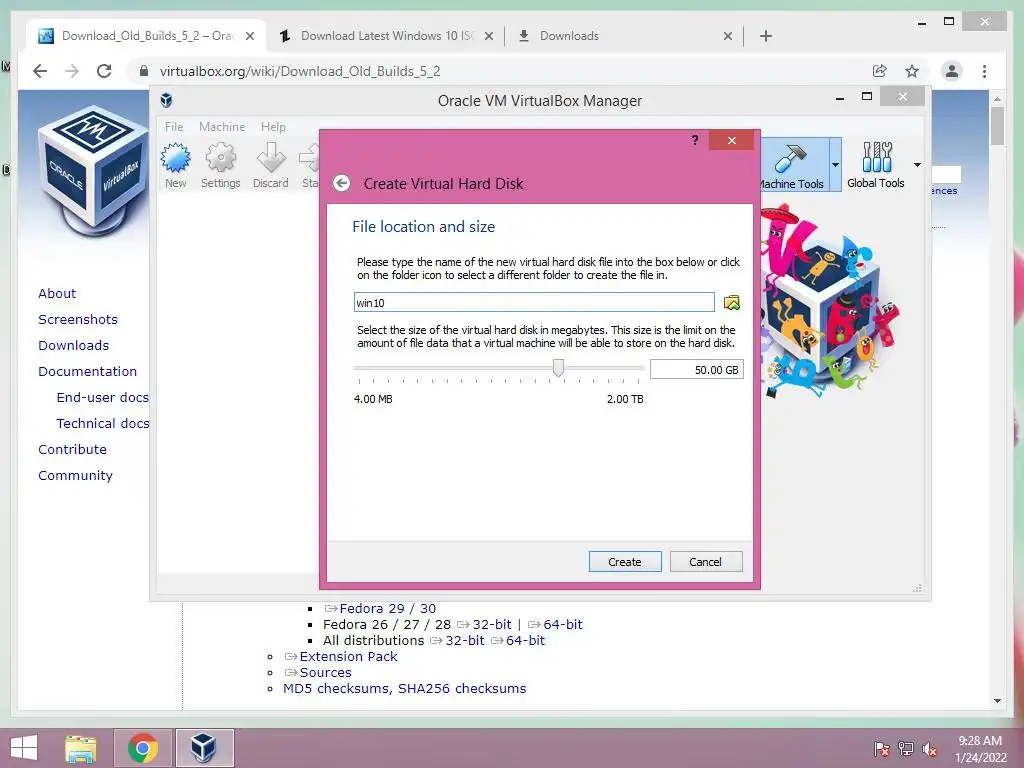This screenshot has height=768, width=1024.
Task: Open Chrome three-dot menu
Action: (x=984, y=71)
